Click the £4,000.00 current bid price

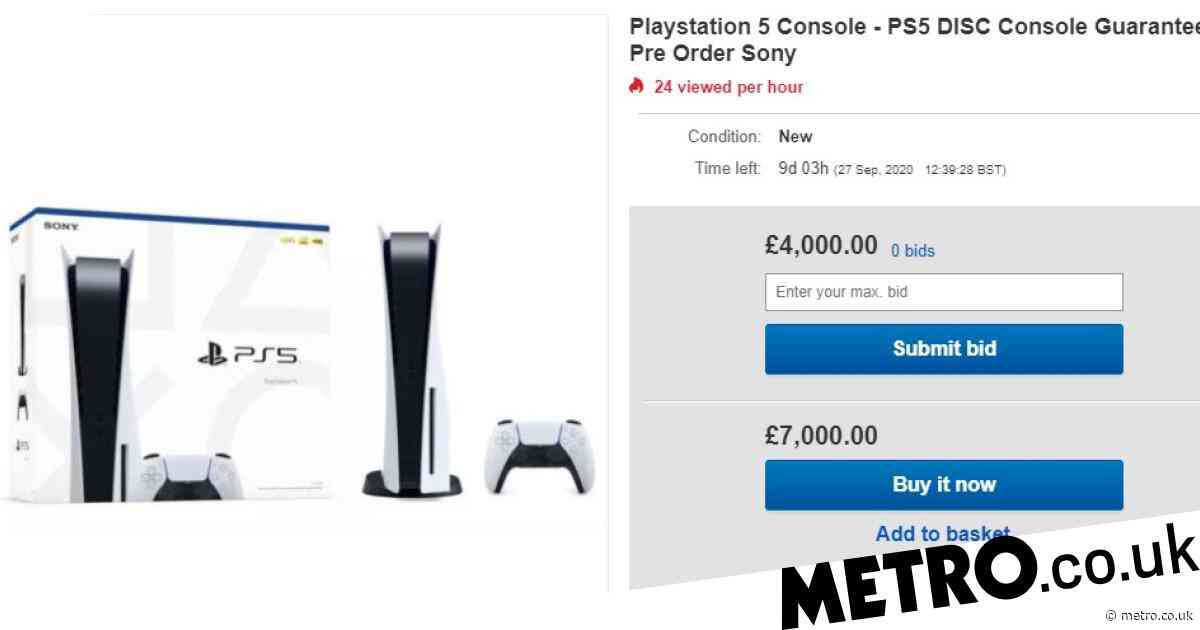coord(821,246)
